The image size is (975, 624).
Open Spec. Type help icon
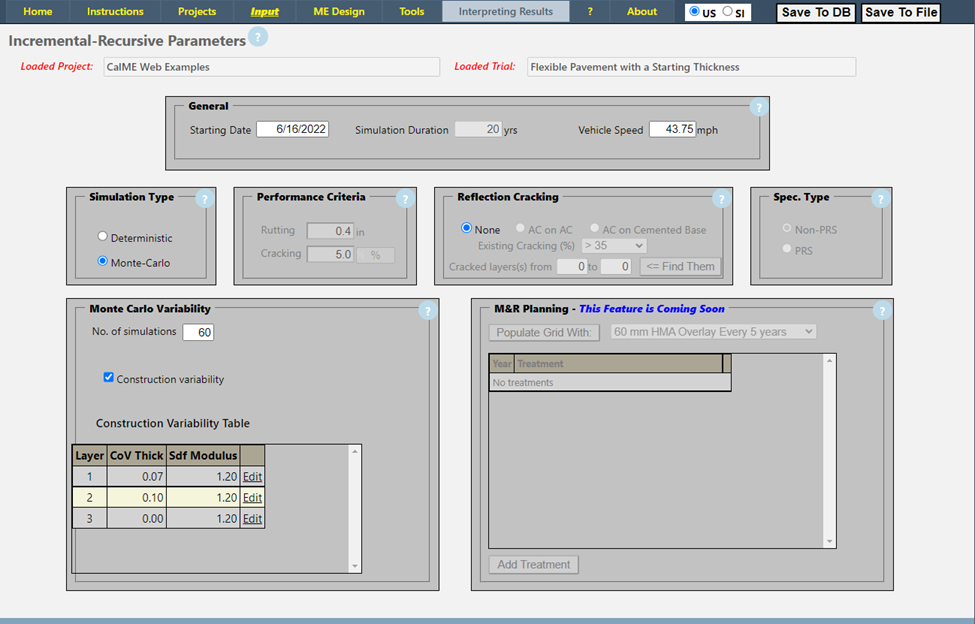click(880, 199)
